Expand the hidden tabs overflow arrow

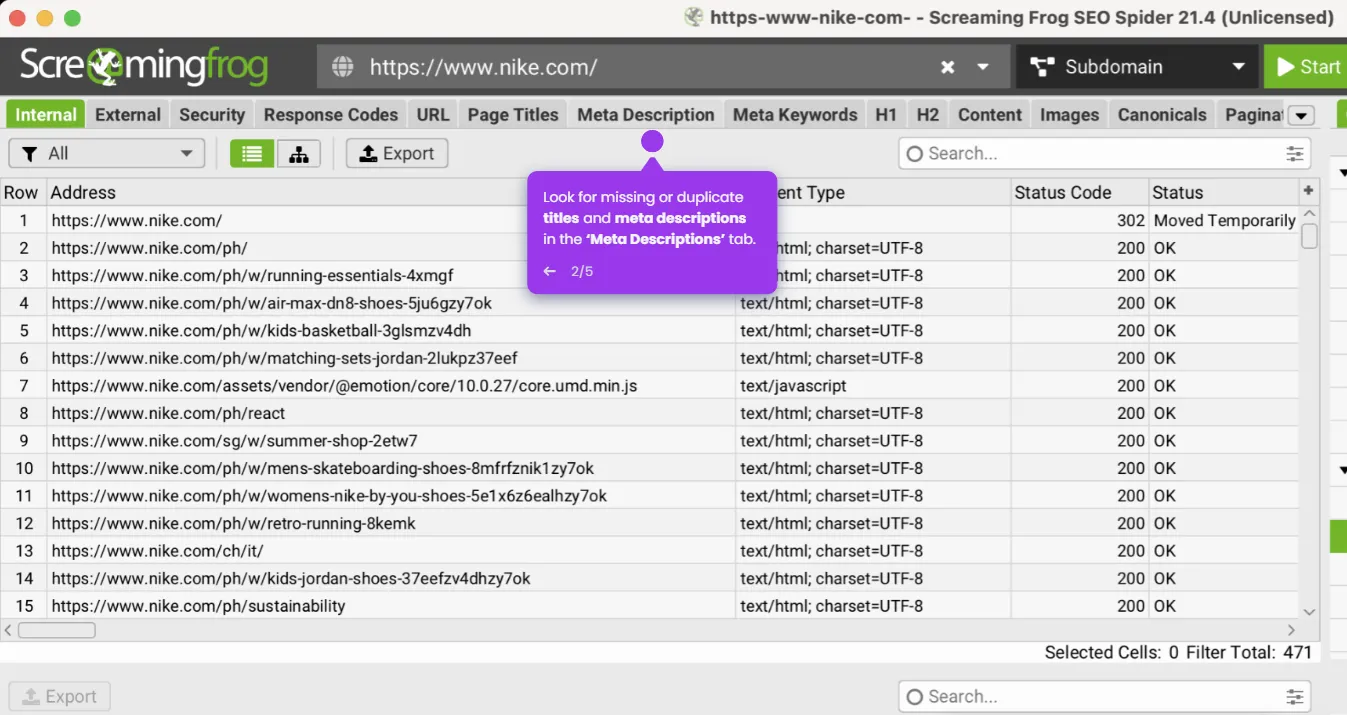point(1301,116)
